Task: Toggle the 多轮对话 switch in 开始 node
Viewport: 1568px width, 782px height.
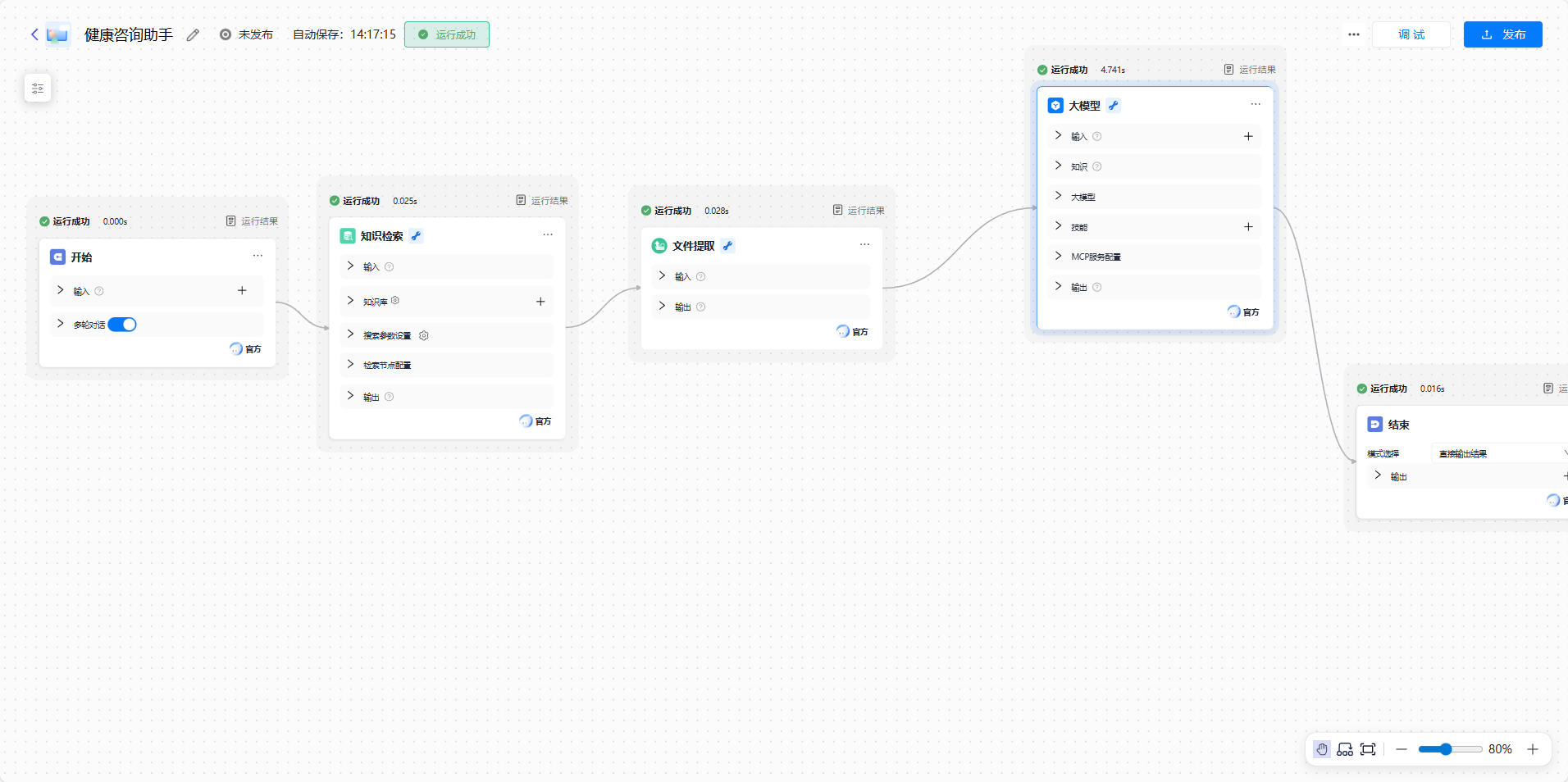Action: pos(122,325)
